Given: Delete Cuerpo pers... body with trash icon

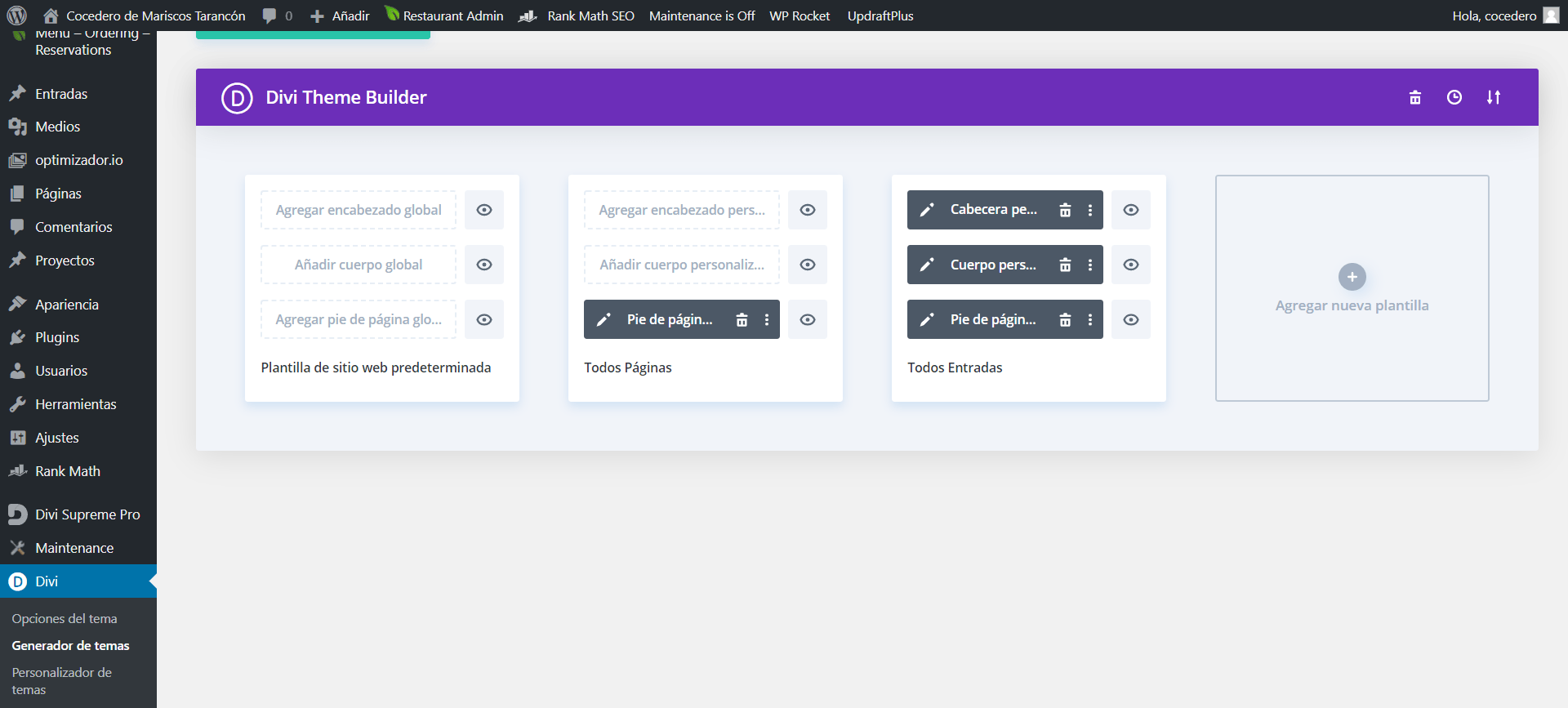Looking at the screenshot, I should [1065, 265].
